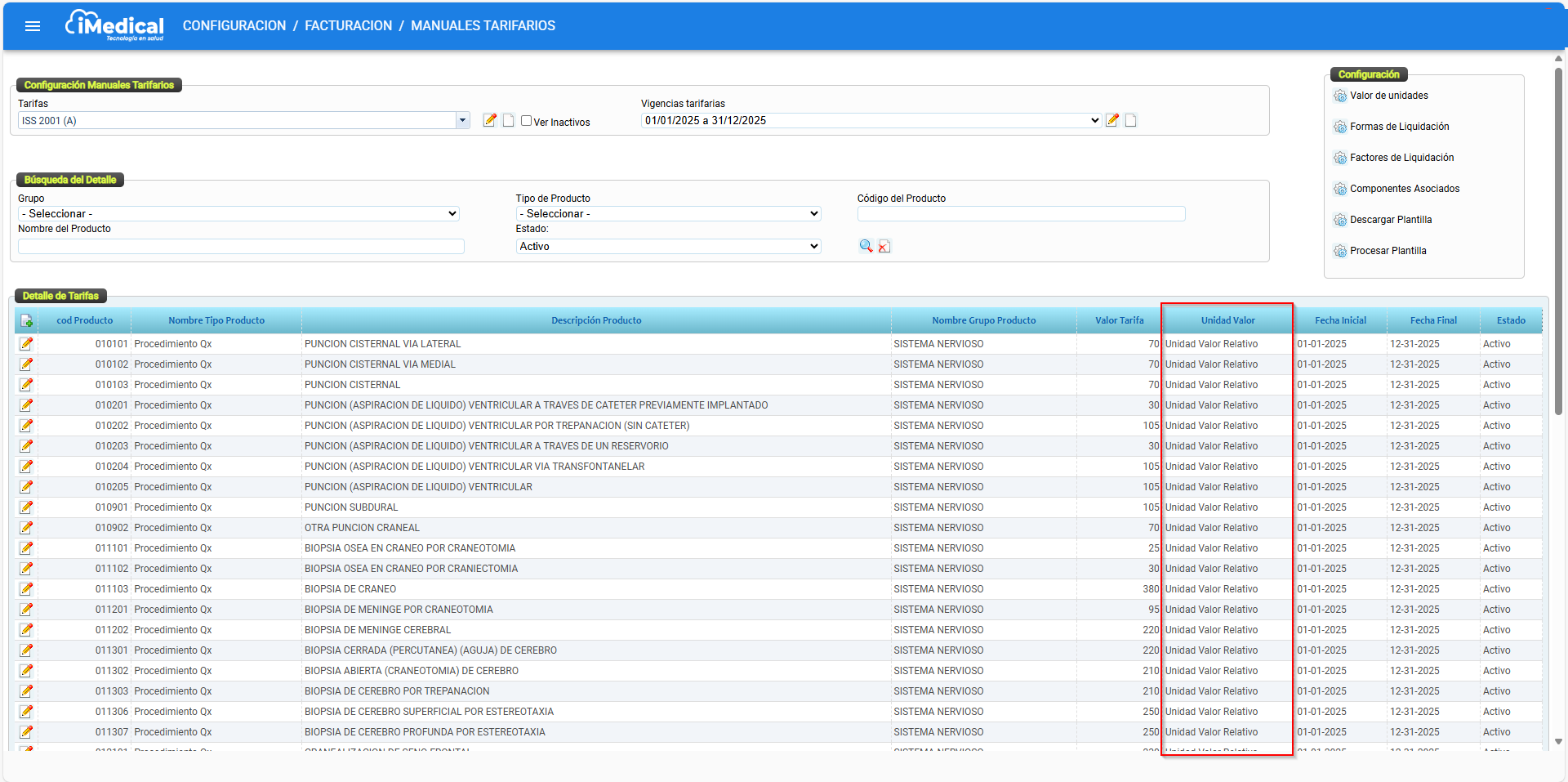
Task: Open Factores de Liquidación option
Action: (x=1401, y=158)
